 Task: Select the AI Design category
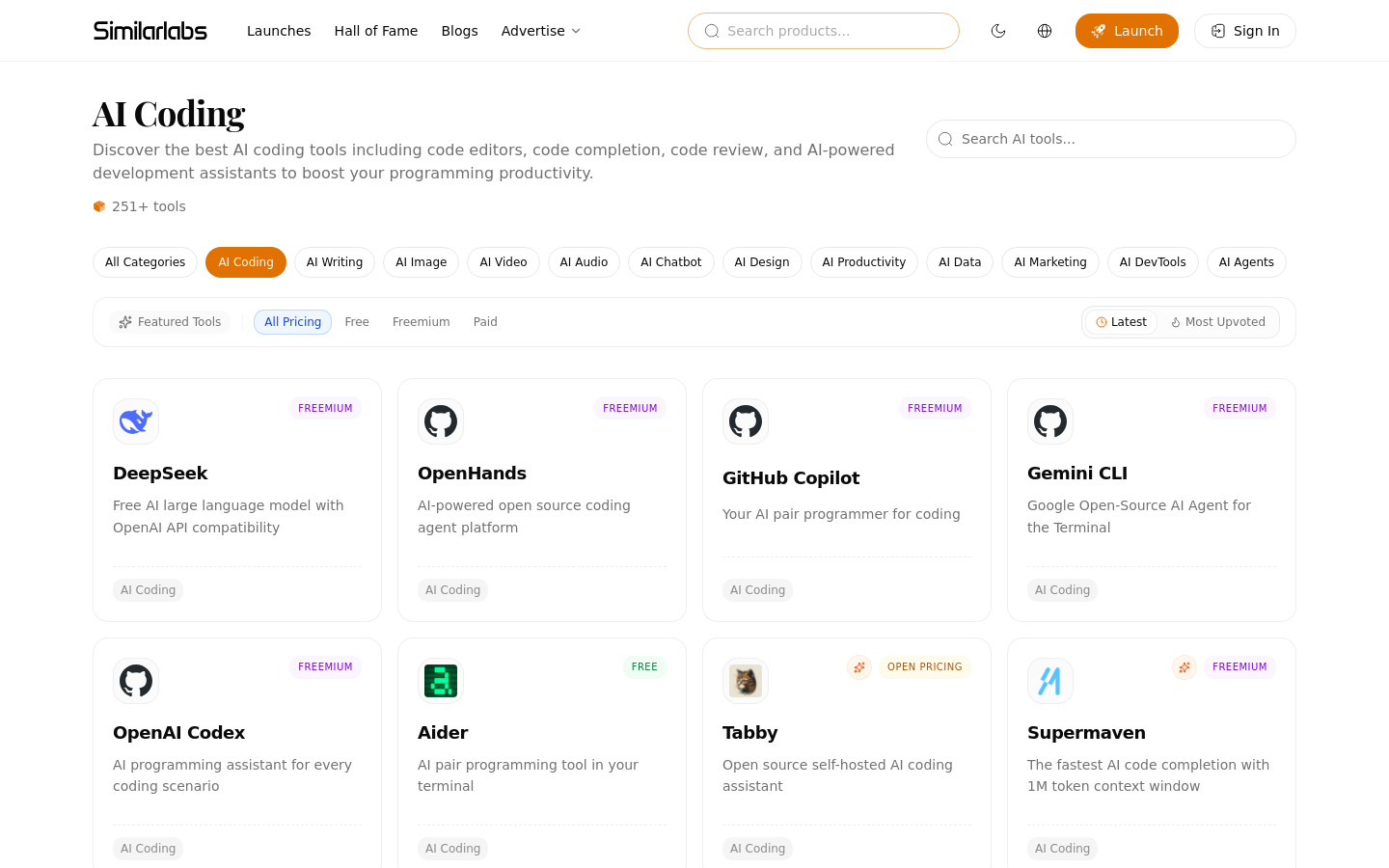tap(762, 262)
